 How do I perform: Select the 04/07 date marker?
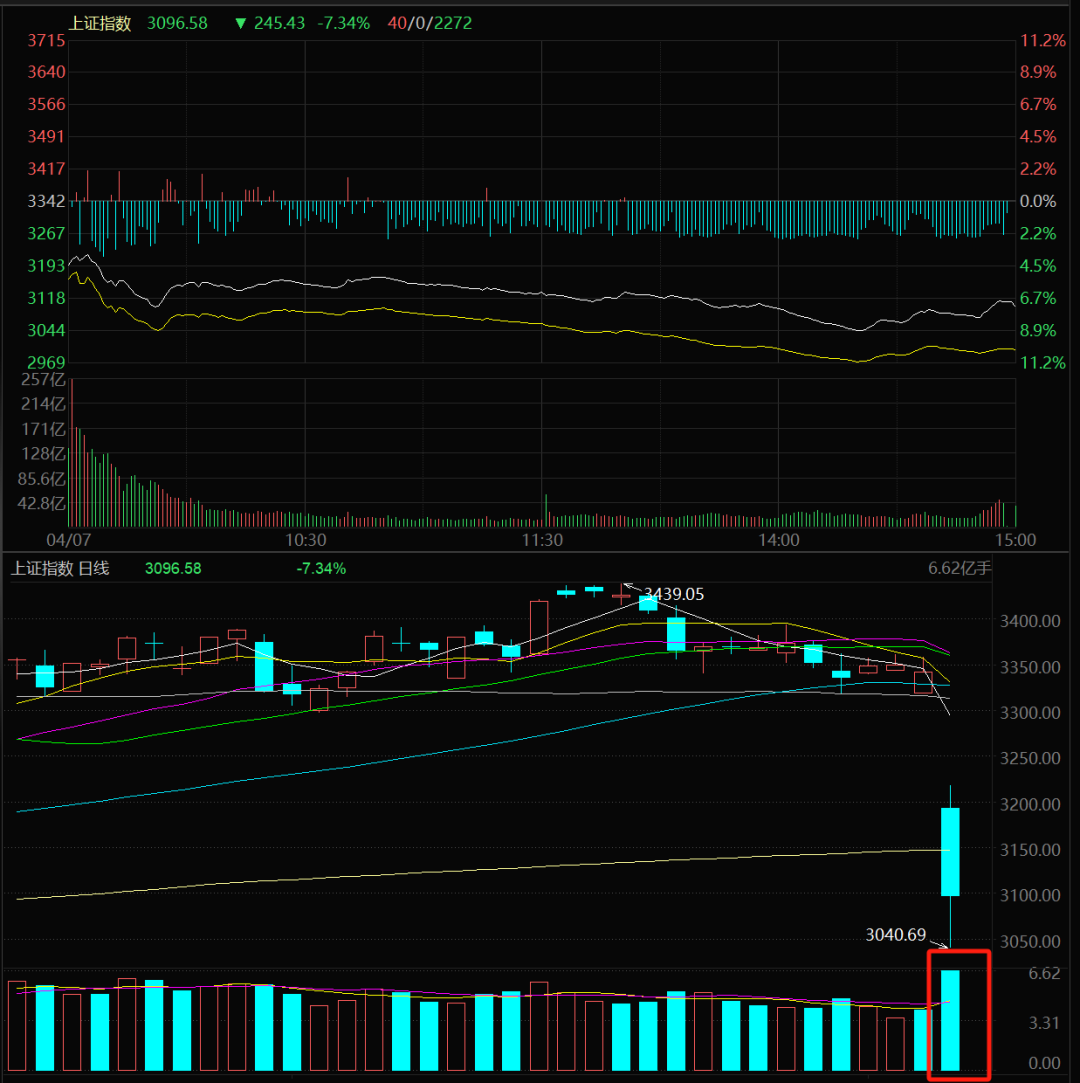tap(68, 540)
